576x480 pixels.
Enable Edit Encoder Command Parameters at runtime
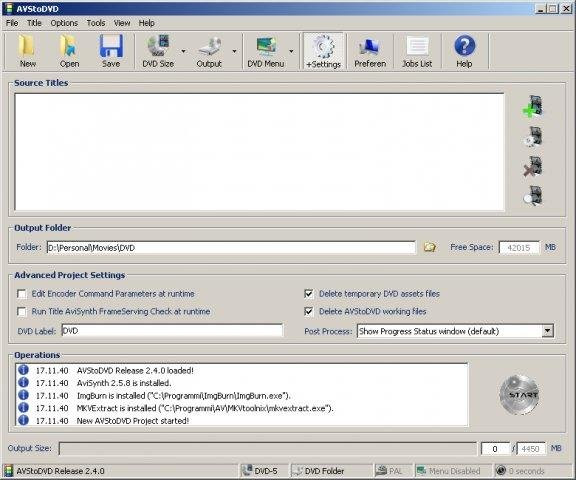(22, 294)
